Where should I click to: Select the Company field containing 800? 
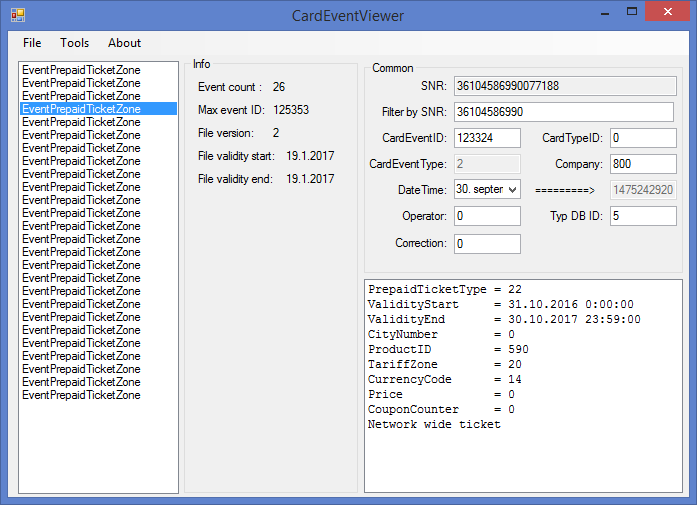pos(643,164)
